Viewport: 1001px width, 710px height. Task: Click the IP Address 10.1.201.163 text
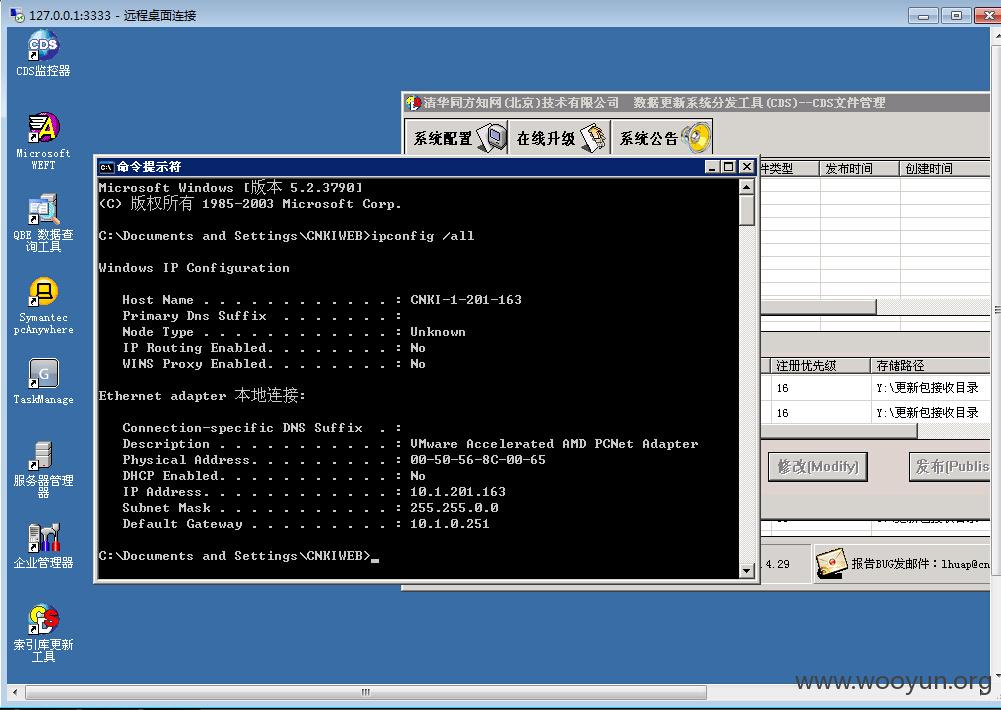click(x=458, y=492)
